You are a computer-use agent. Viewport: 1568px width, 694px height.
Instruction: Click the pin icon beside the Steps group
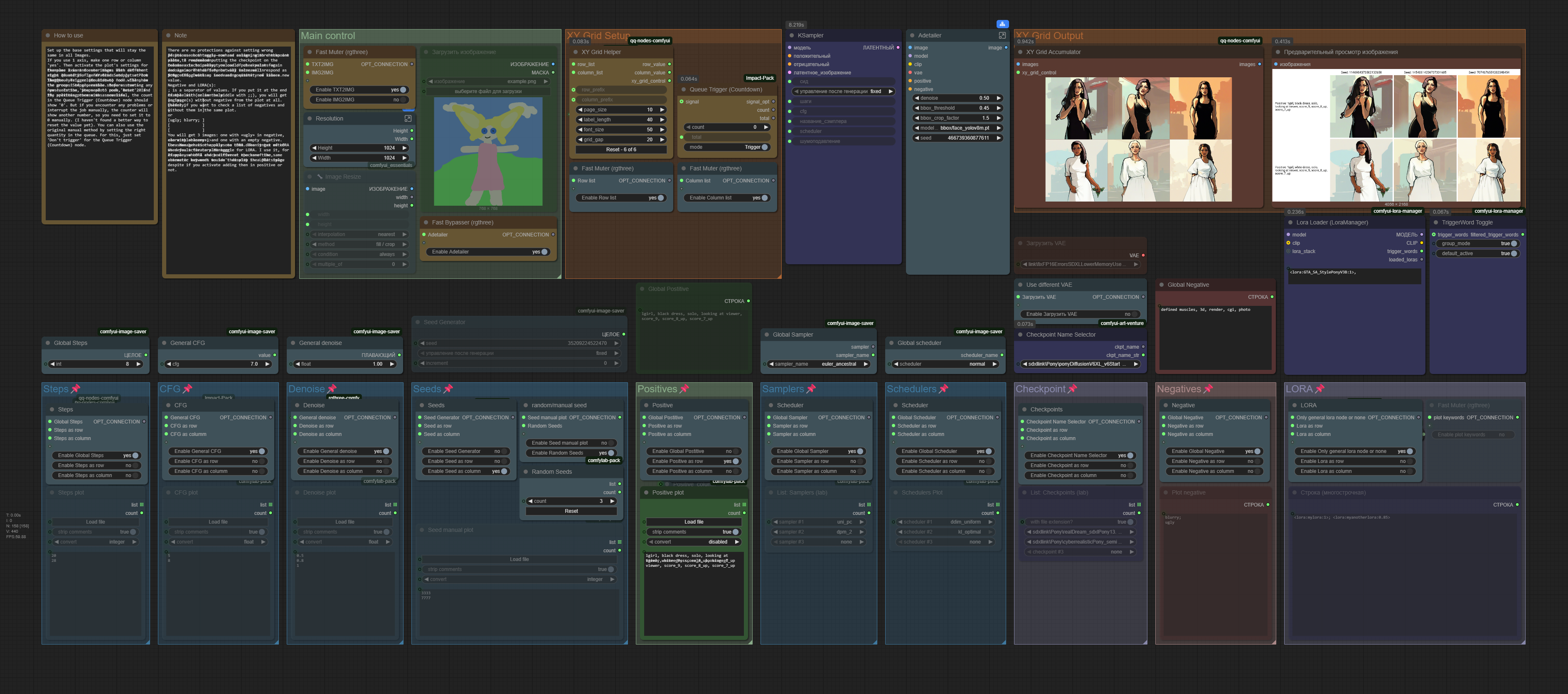tap(76, 389)
